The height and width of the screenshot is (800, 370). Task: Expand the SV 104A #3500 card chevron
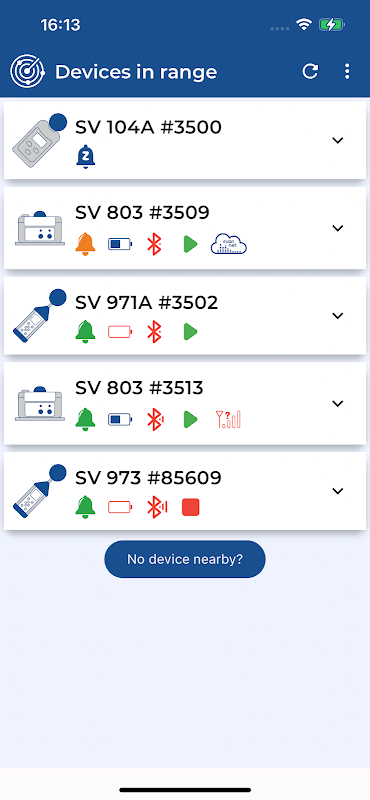pyautogui.click(x=337, y=140)
